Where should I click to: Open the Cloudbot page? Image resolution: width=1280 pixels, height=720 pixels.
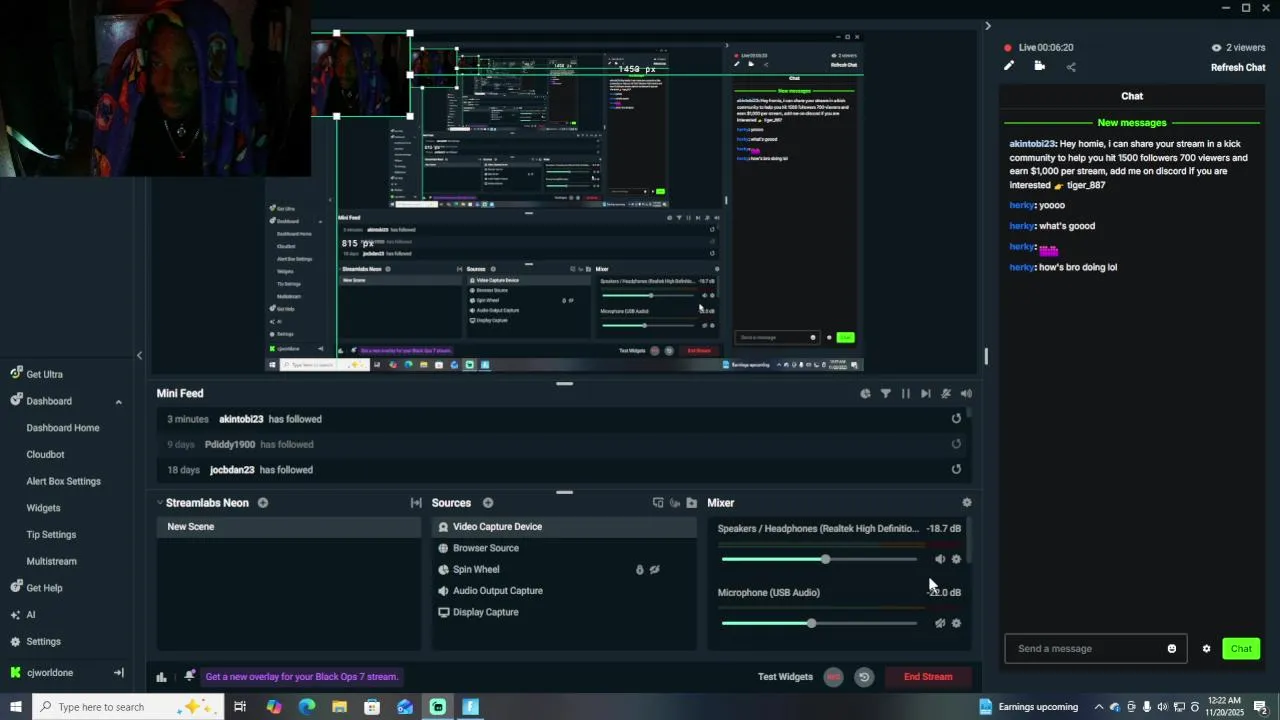[46, 455]
